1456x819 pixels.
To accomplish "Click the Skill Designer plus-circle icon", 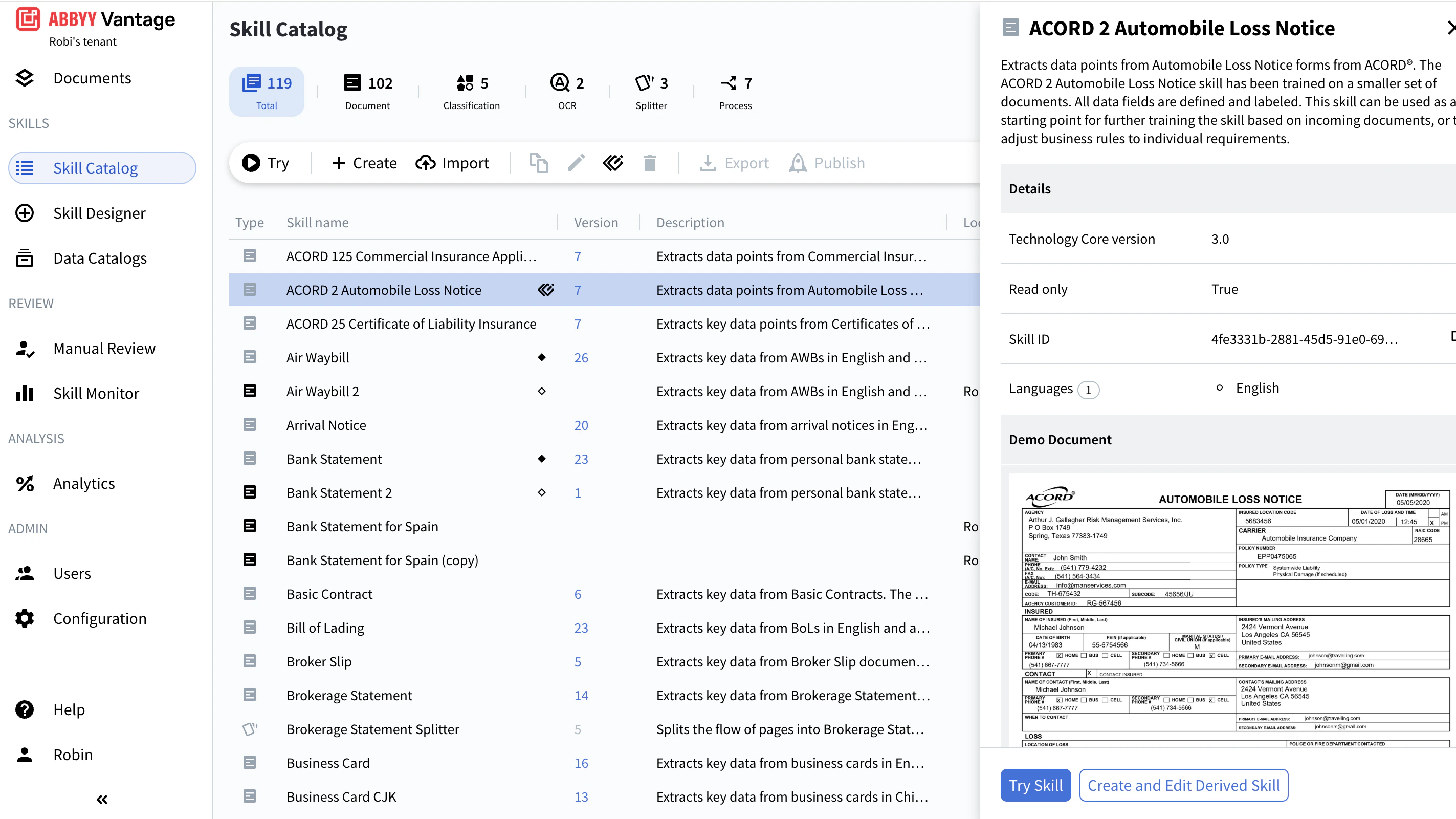I will [25, 213].
